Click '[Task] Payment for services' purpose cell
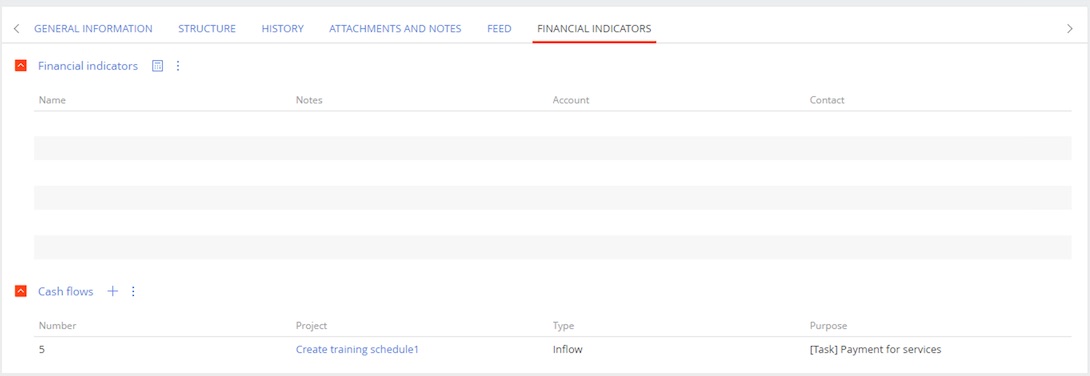 pos(876,350)
